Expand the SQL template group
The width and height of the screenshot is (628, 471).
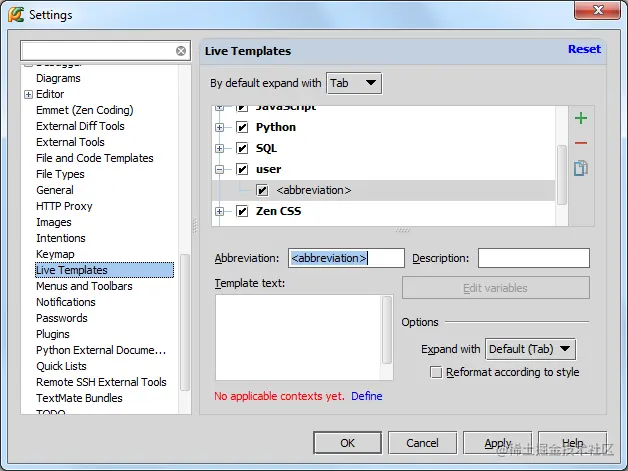tap(219, 149)
